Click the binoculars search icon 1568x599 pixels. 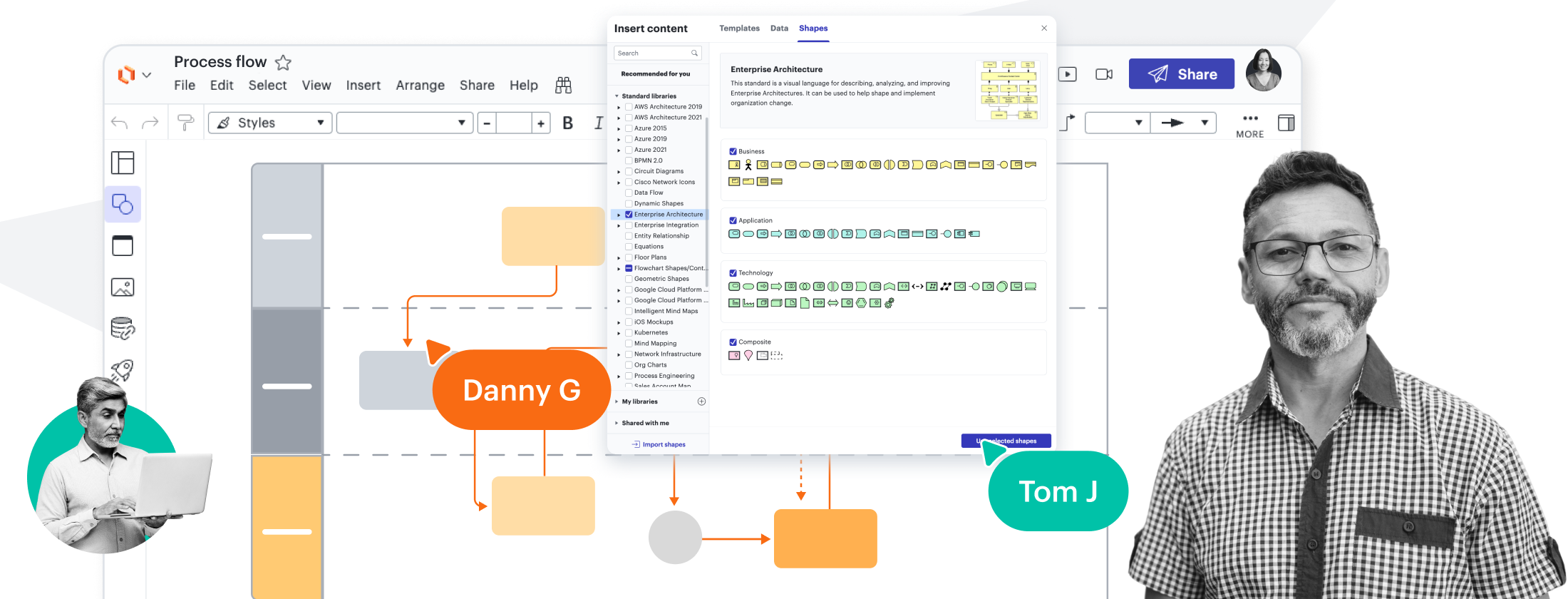coord(563,86)
